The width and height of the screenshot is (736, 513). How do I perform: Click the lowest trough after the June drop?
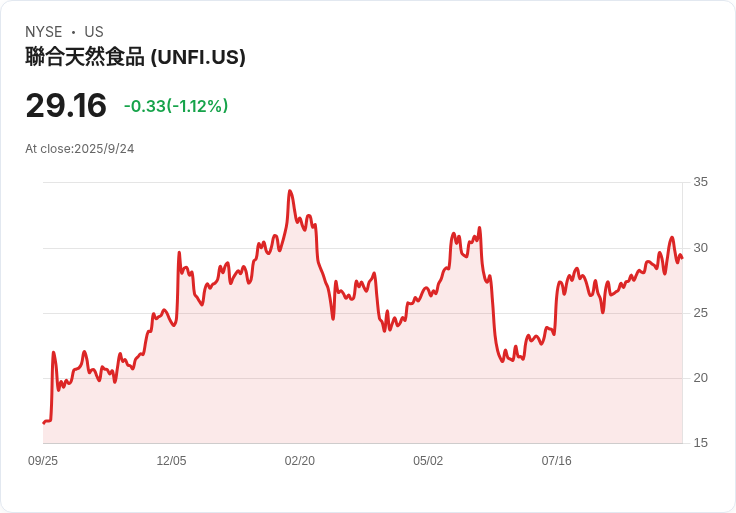pos(502,361)
